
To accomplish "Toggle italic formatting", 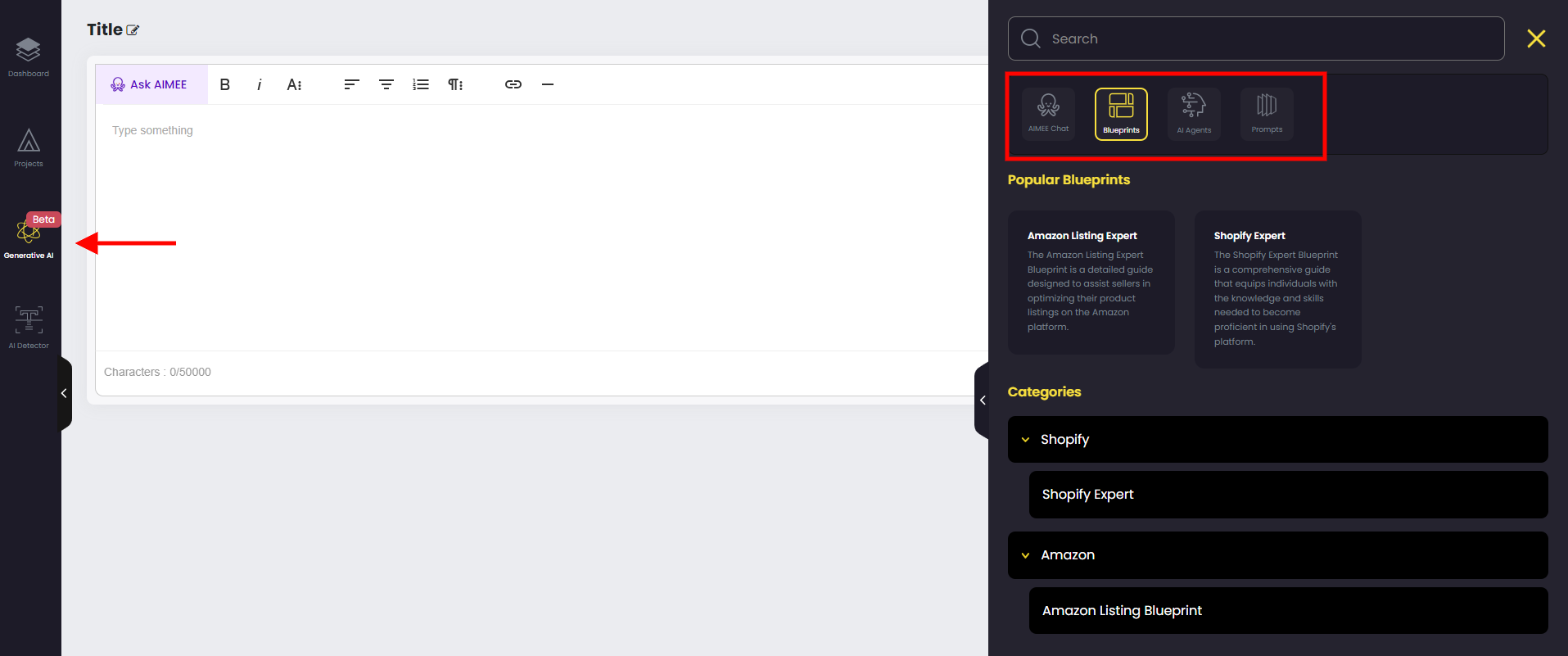I will click(260, 84).
